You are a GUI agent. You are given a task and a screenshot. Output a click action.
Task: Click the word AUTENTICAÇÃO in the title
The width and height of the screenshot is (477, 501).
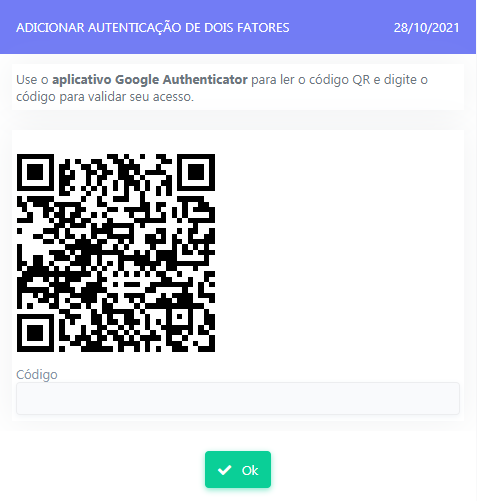(x=135, y=27)
